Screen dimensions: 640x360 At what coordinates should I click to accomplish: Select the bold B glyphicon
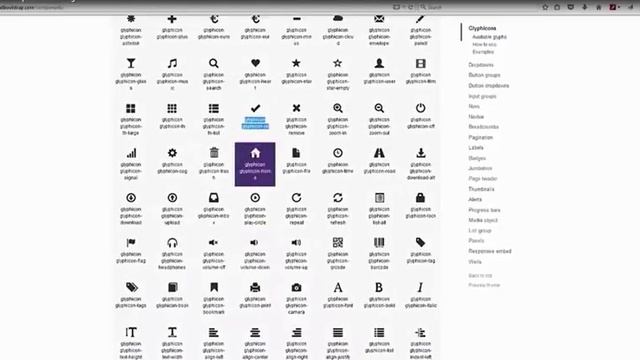point(379,288)
